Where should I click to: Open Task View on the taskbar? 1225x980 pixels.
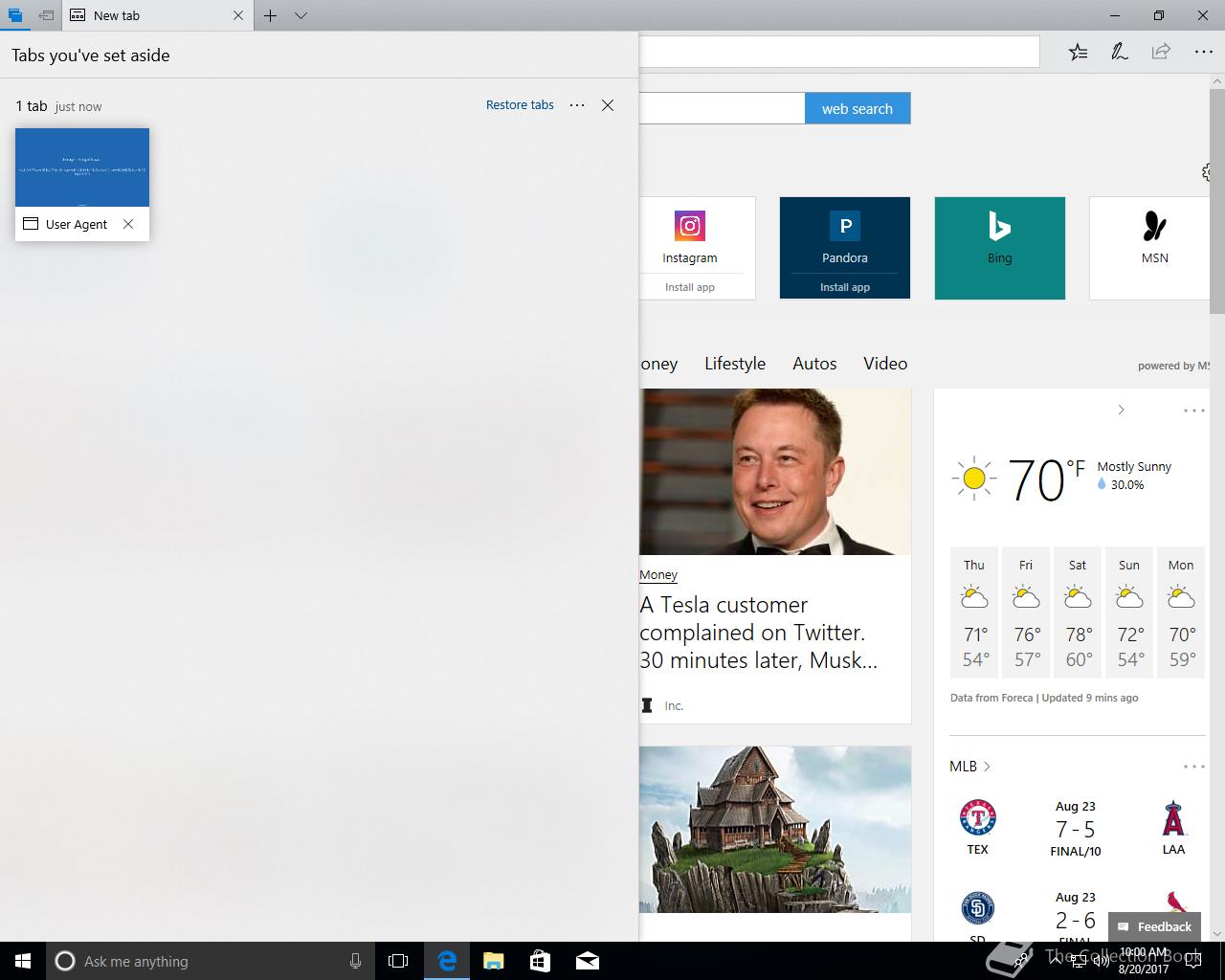[x=398, y=961]
